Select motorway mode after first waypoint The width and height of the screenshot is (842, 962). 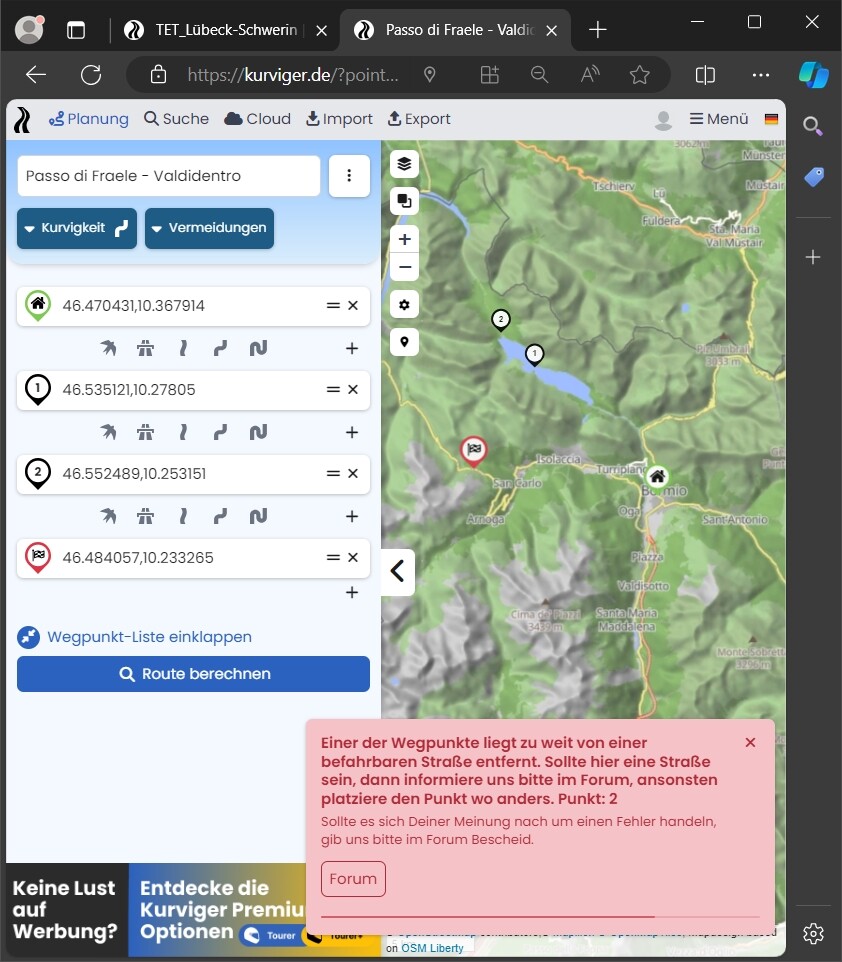tap(146, 349)
